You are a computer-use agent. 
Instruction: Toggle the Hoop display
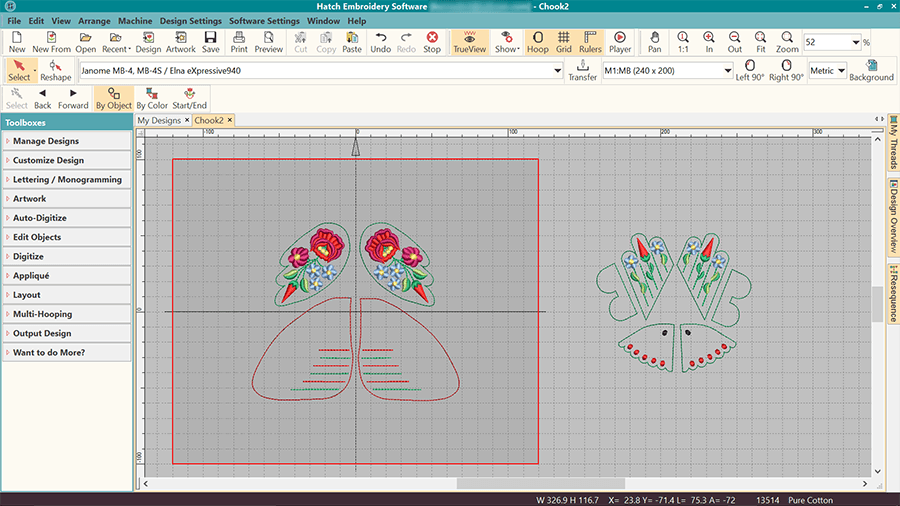538,41
